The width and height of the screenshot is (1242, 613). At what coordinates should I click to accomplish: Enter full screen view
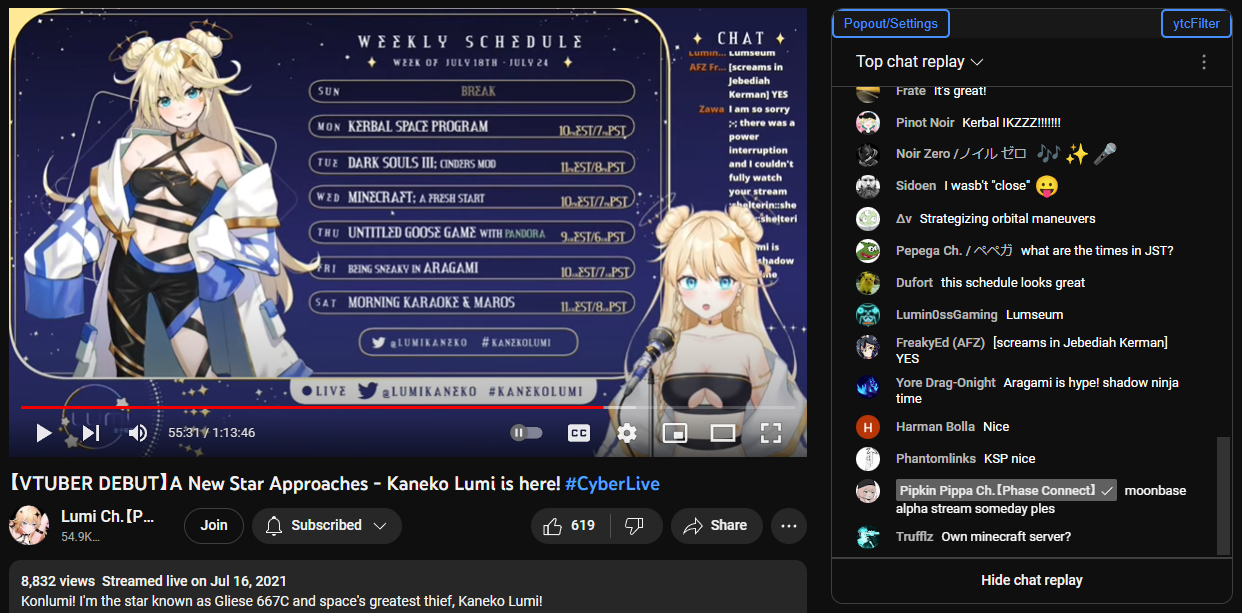(771, 433)
